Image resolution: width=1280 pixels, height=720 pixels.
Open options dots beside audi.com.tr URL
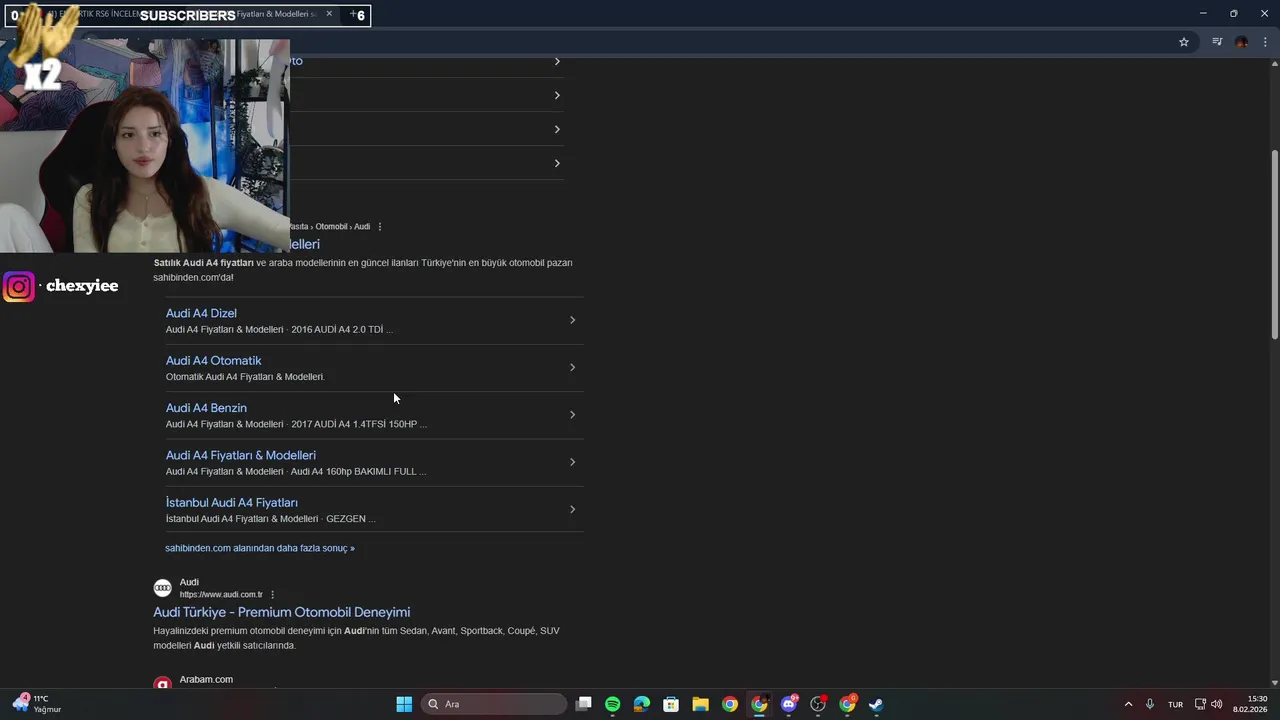click(x=272, y=595)
